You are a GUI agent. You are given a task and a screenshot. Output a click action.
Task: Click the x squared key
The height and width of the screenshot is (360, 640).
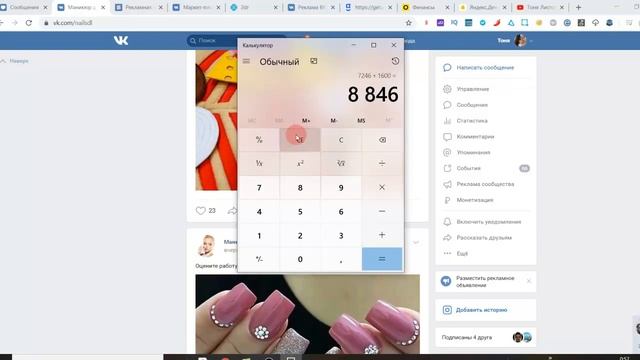(300, 164)
